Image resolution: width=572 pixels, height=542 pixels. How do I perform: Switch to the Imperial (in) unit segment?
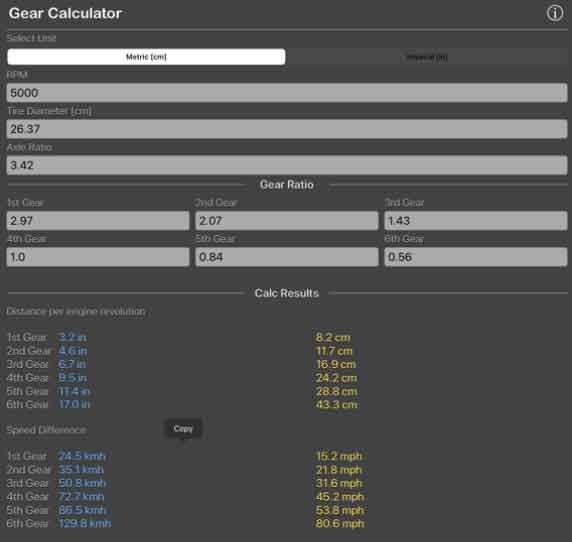pos(427,57)
